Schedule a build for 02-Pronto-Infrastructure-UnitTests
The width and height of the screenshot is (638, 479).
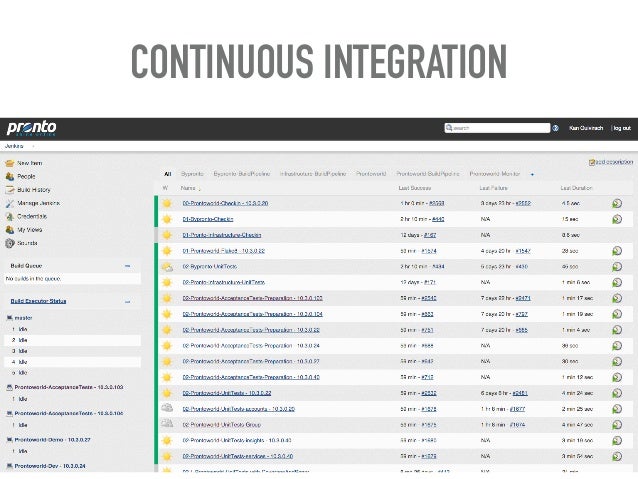[617, 282]
